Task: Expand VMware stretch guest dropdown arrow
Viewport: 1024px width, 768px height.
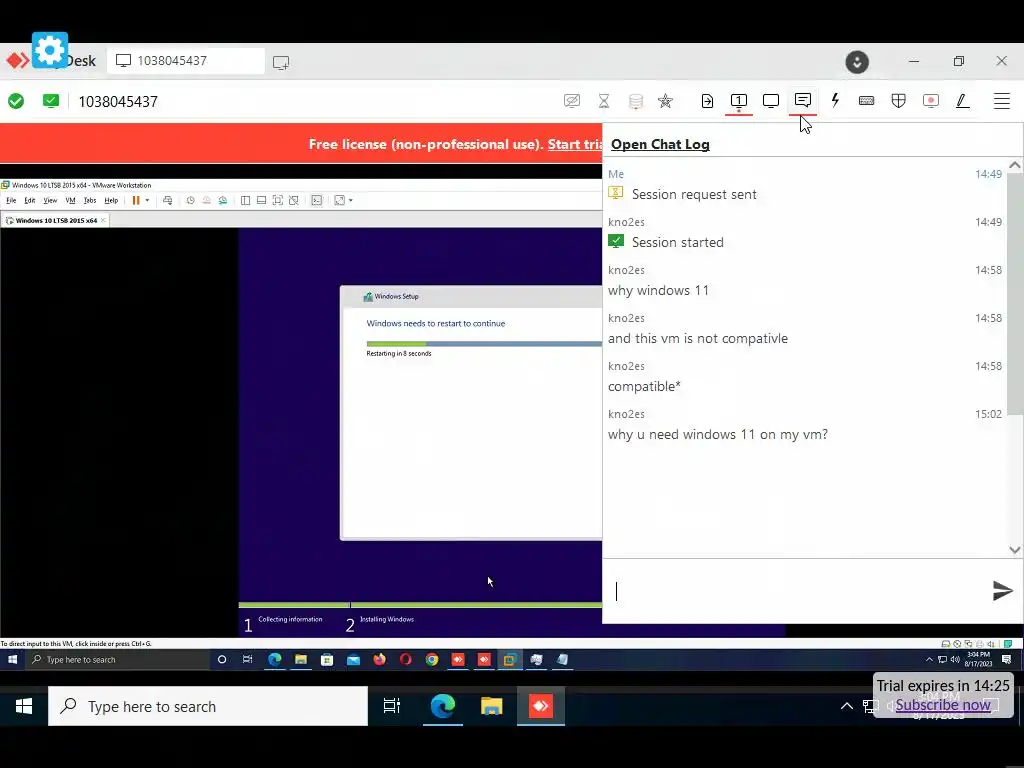Action: click(351, 200)
